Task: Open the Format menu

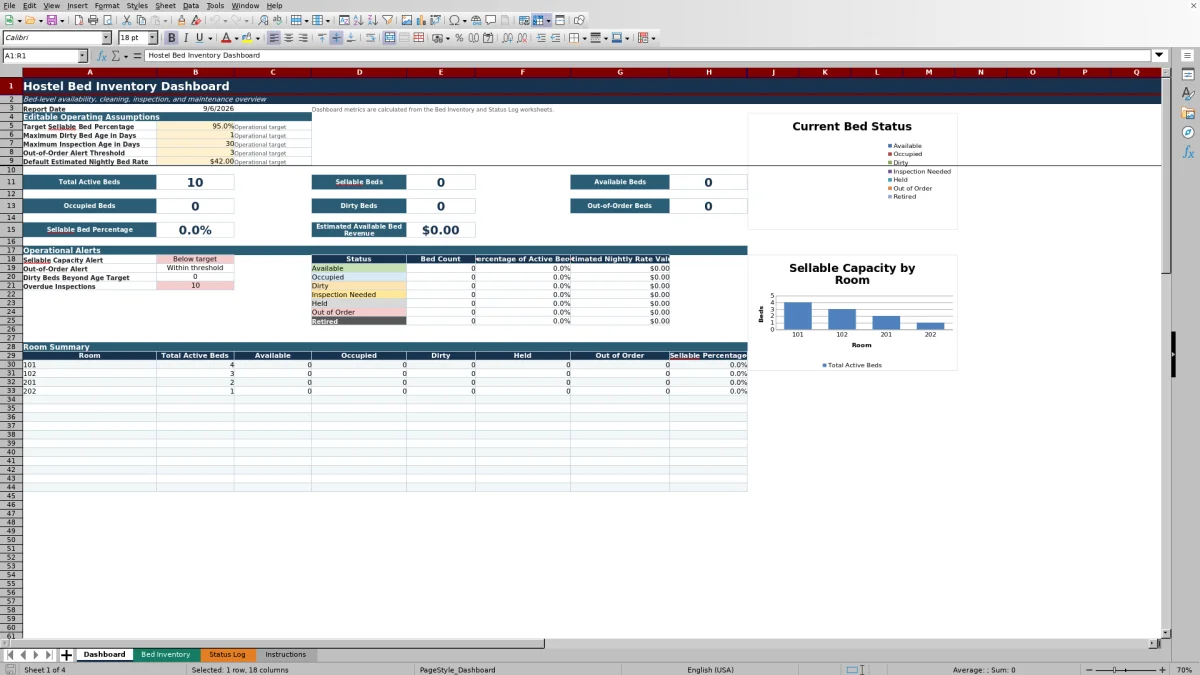Action: (107, 5)
